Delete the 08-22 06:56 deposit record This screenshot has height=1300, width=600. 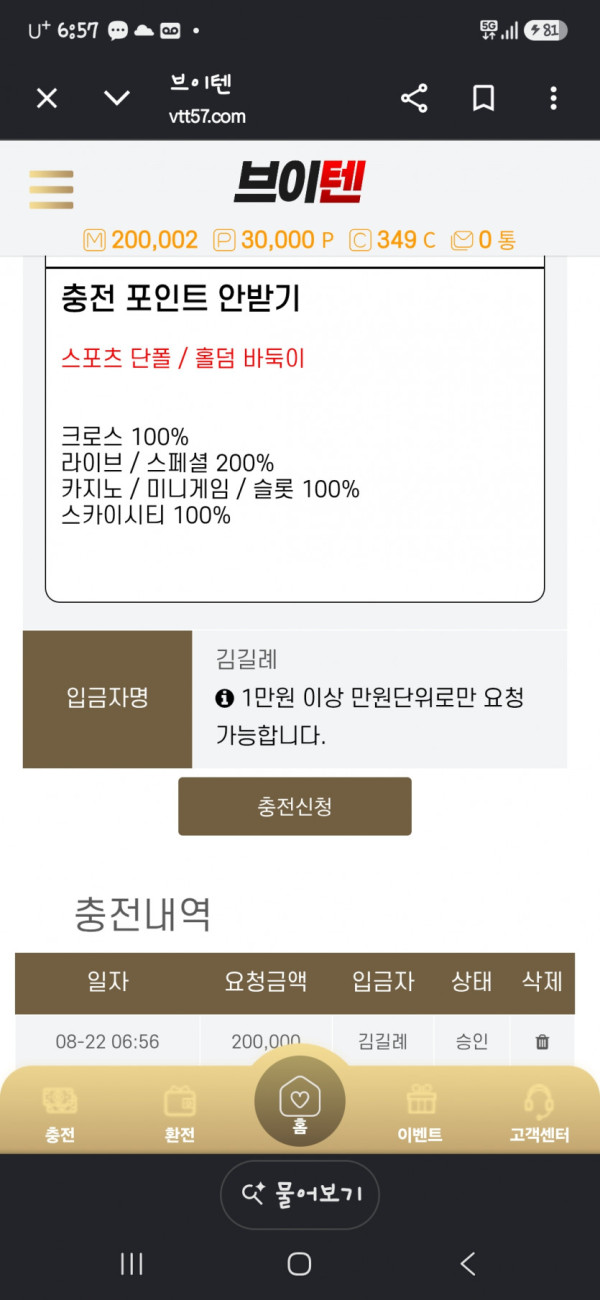click(542, 1041)
